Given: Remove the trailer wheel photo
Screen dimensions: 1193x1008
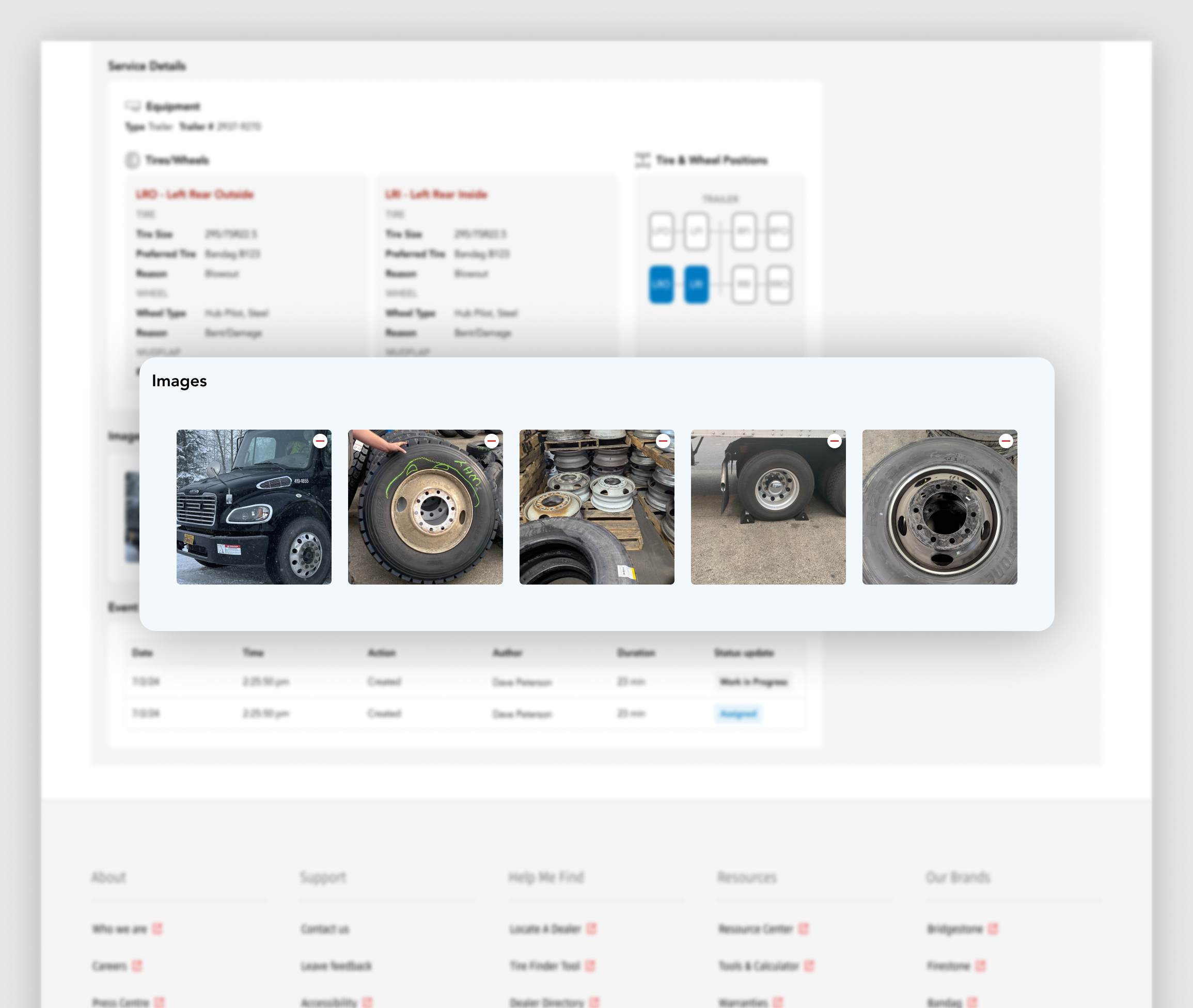Looking at the screenshot, I should [834, 440].
